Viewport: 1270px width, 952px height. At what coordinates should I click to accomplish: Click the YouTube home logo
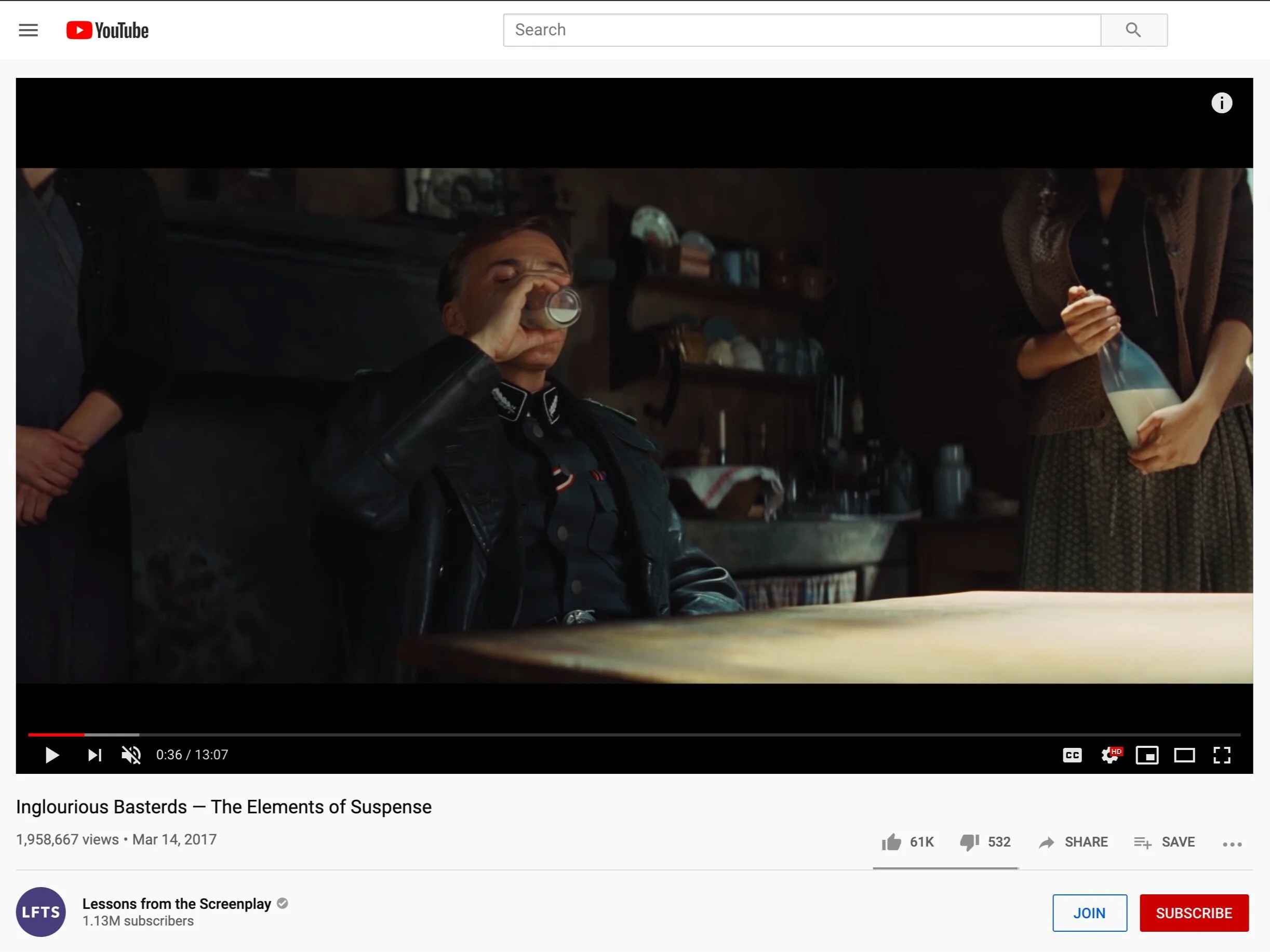tap(108, 31)
